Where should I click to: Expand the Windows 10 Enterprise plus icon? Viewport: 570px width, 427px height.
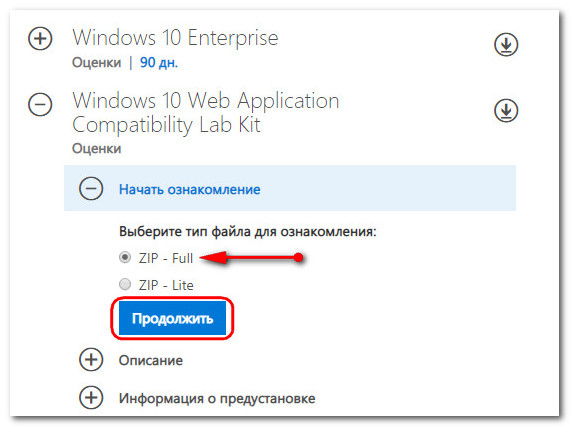coord(40,38)
